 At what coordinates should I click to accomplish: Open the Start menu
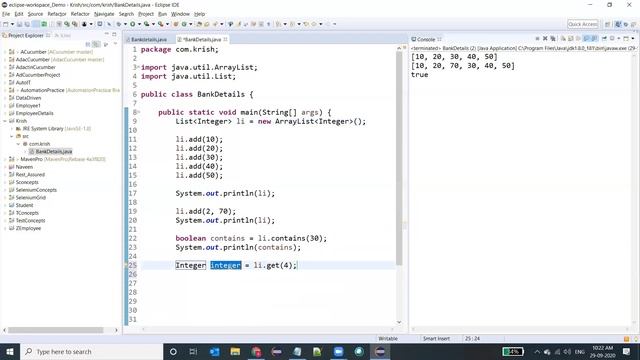(x=9, y=351)
